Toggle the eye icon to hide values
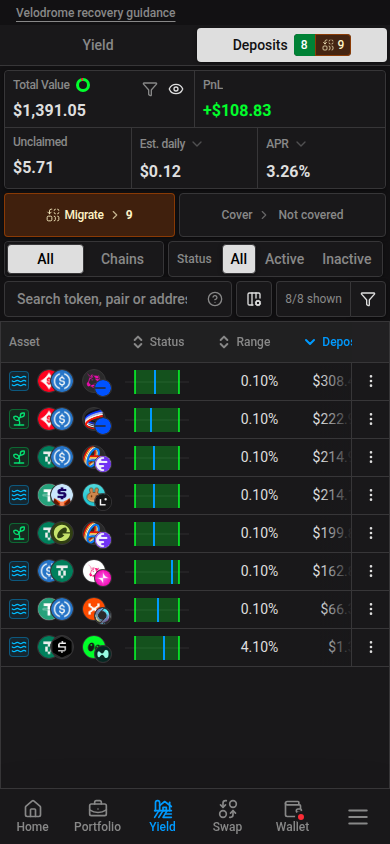The height and width of the screenshot is (844, 390). [x=176, y=89]
